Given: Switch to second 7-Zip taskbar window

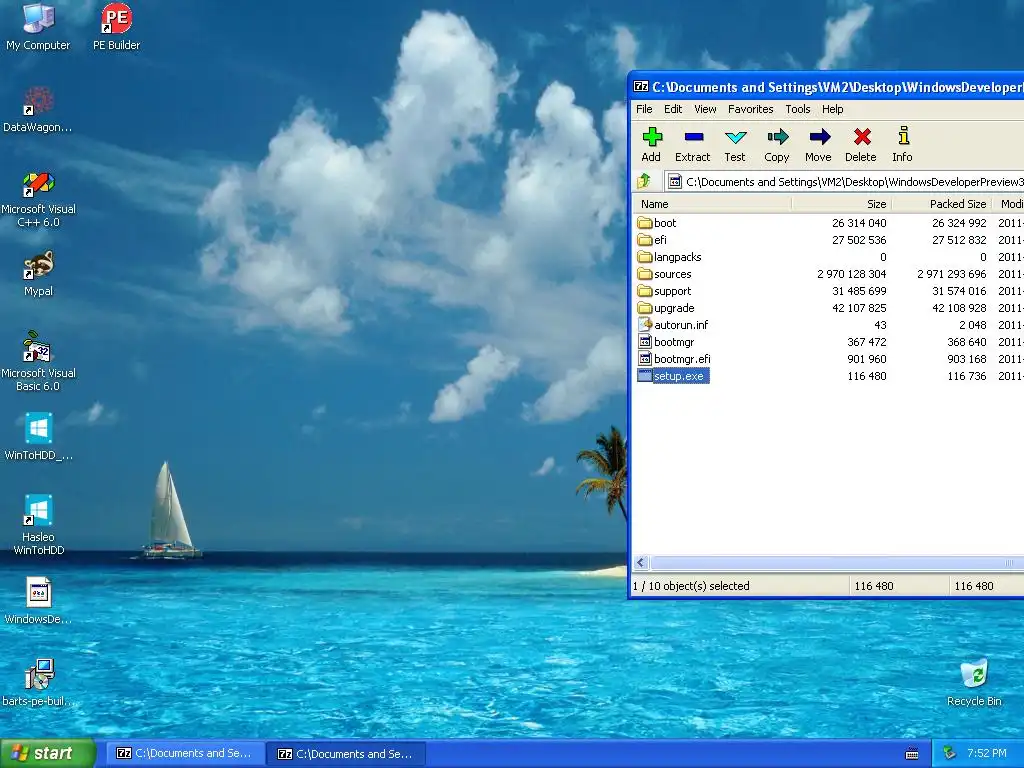Looking at the screenshot, I should pos(346,754).
